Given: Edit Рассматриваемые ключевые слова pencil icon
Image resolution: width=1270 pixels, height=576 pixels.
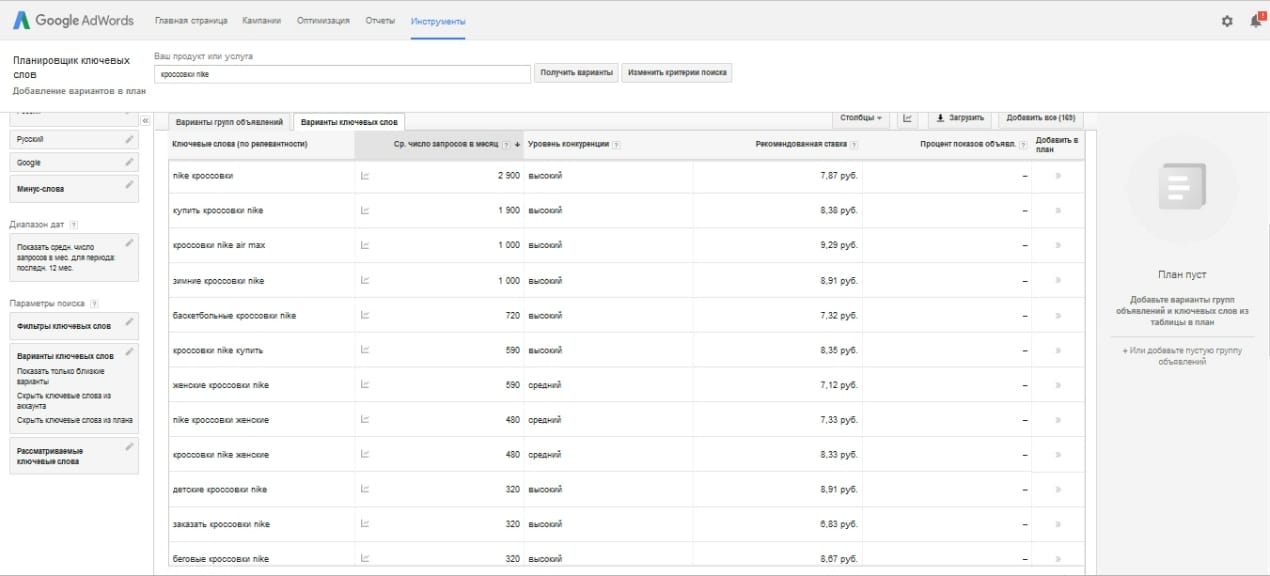Looking at the screenshot, I should [129, 447].
